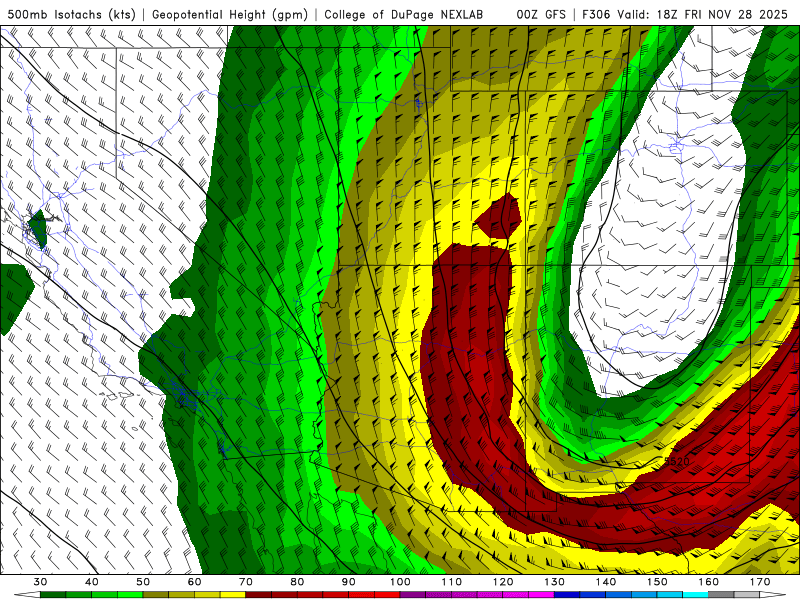Click the bright yellow colorbar swatch before 70
Image resolution: width=800 pixels, height=600 pixels.
[x=233, y=595]
